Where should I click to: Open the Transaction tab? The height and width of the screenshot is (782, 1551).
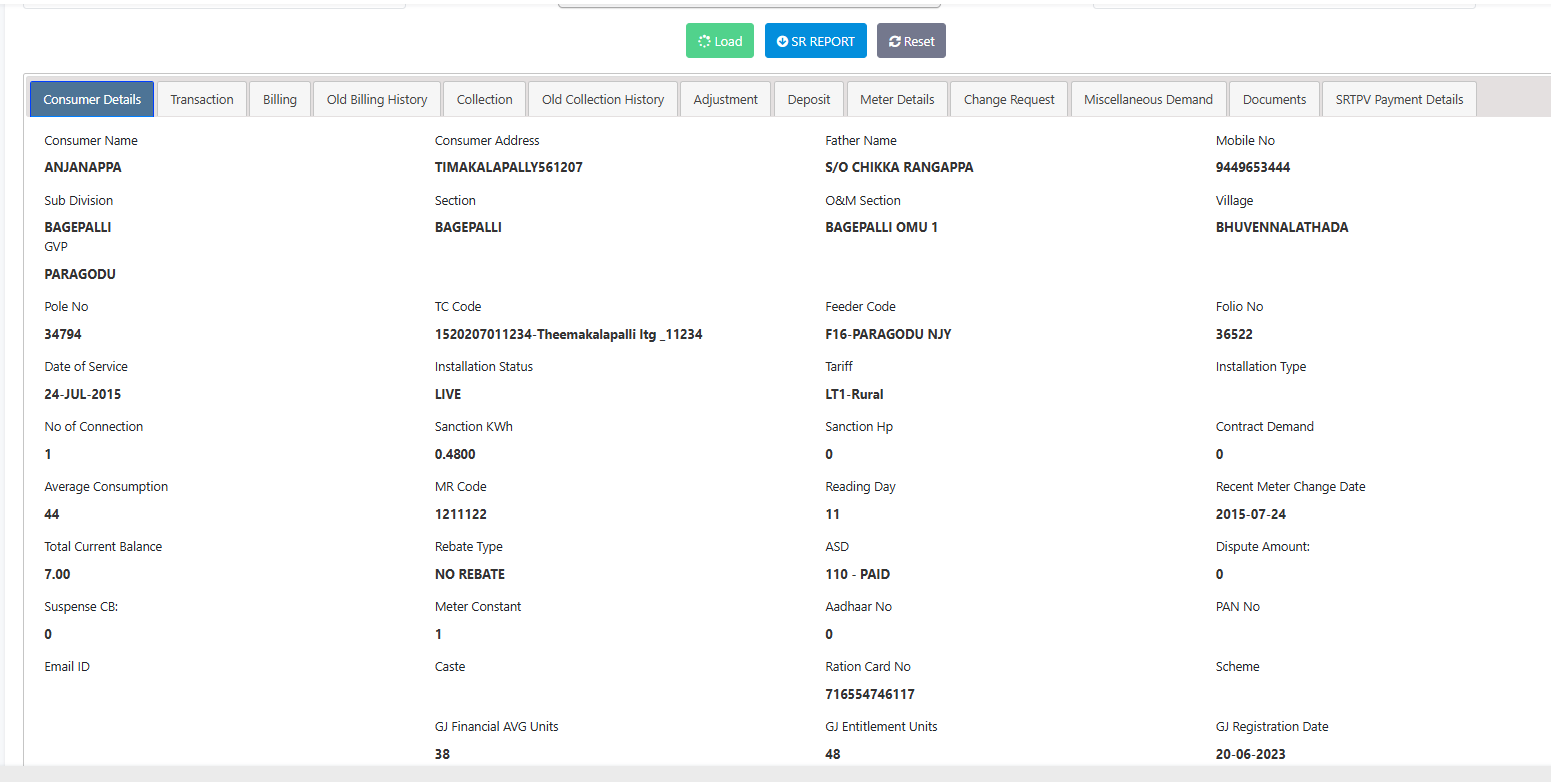click(x=202, y=99)
